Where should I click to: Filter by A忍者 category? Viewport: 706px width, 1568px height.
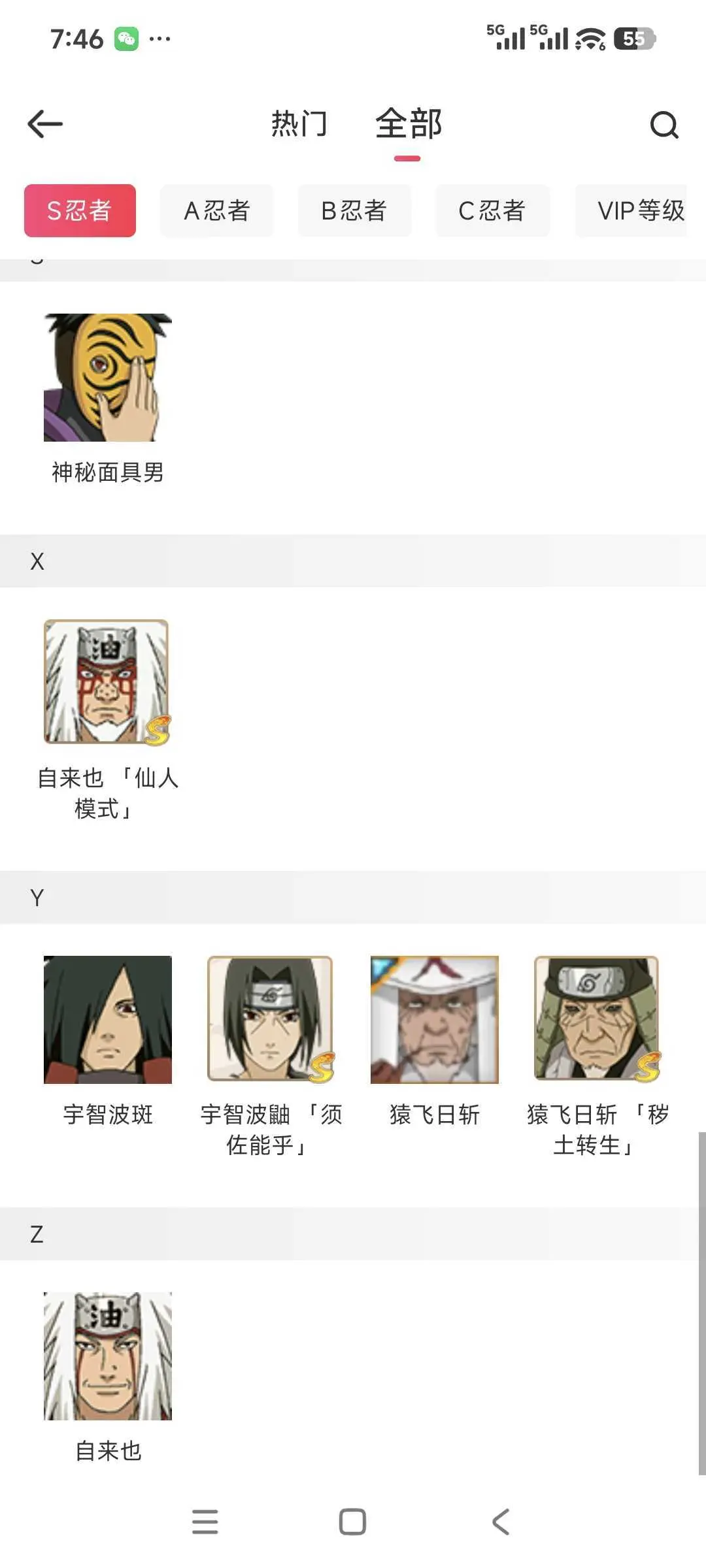tap(217, 210)
